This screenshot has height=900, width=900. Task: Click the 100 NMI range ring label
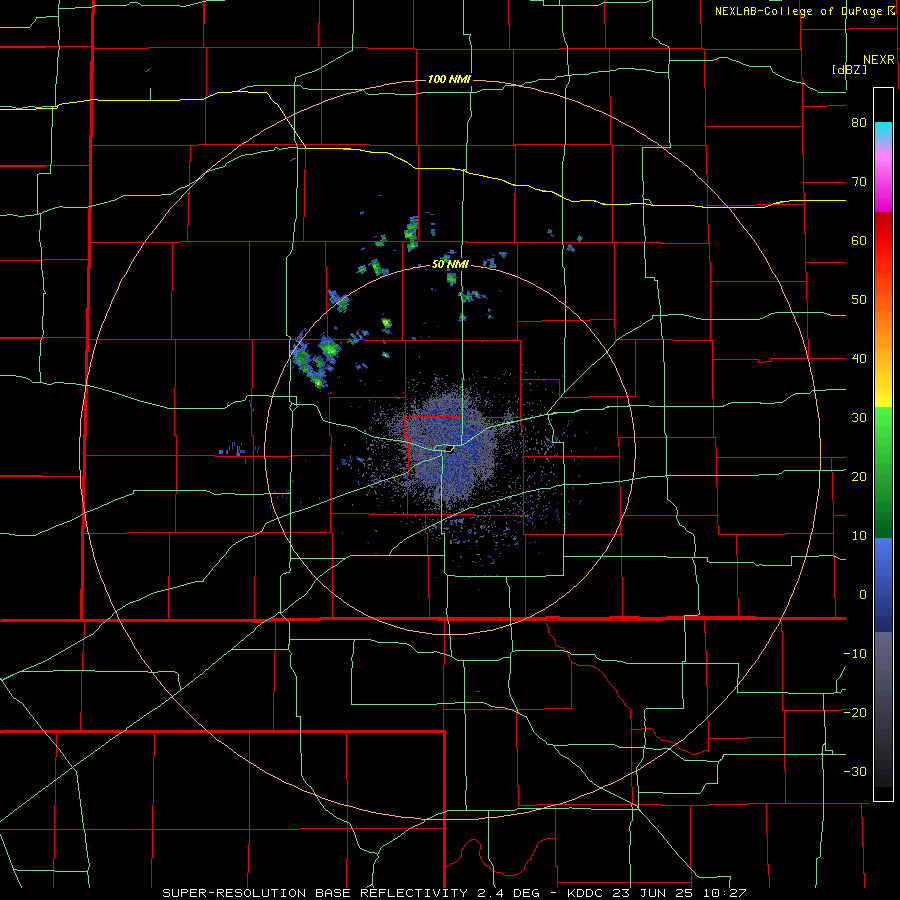449,79
